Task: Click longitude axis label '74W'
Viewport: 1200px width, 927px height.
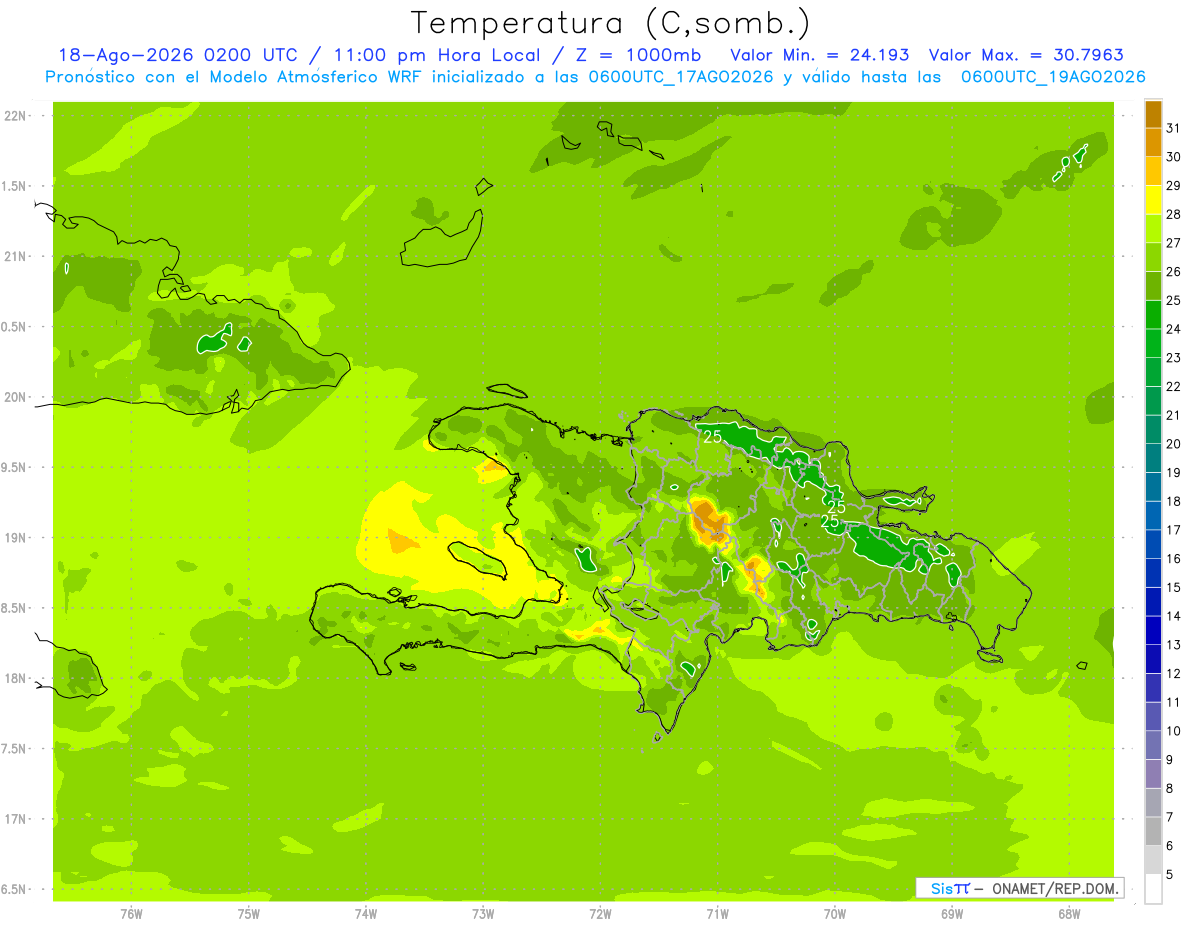Action: (365, 914)
